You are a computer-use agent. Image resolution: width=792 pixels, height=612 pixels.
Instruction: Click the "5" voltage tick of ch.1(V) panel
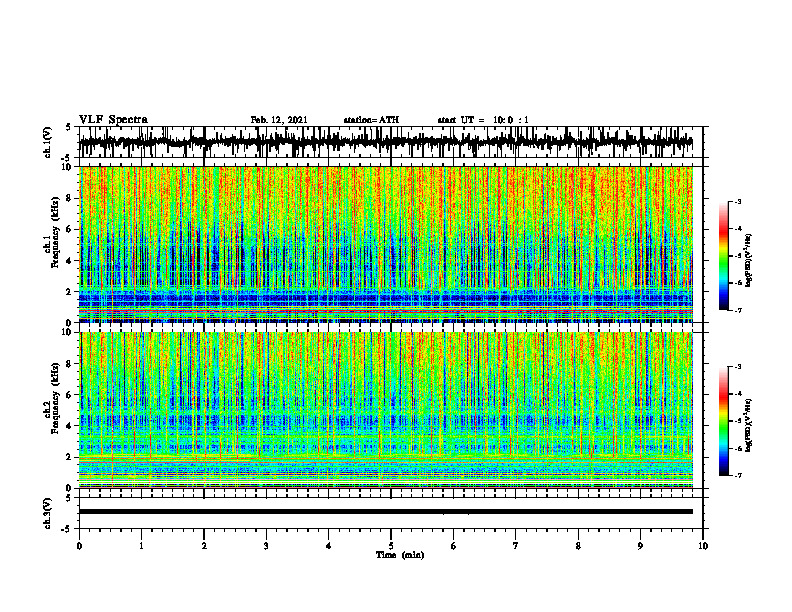(x=69, y=128)
